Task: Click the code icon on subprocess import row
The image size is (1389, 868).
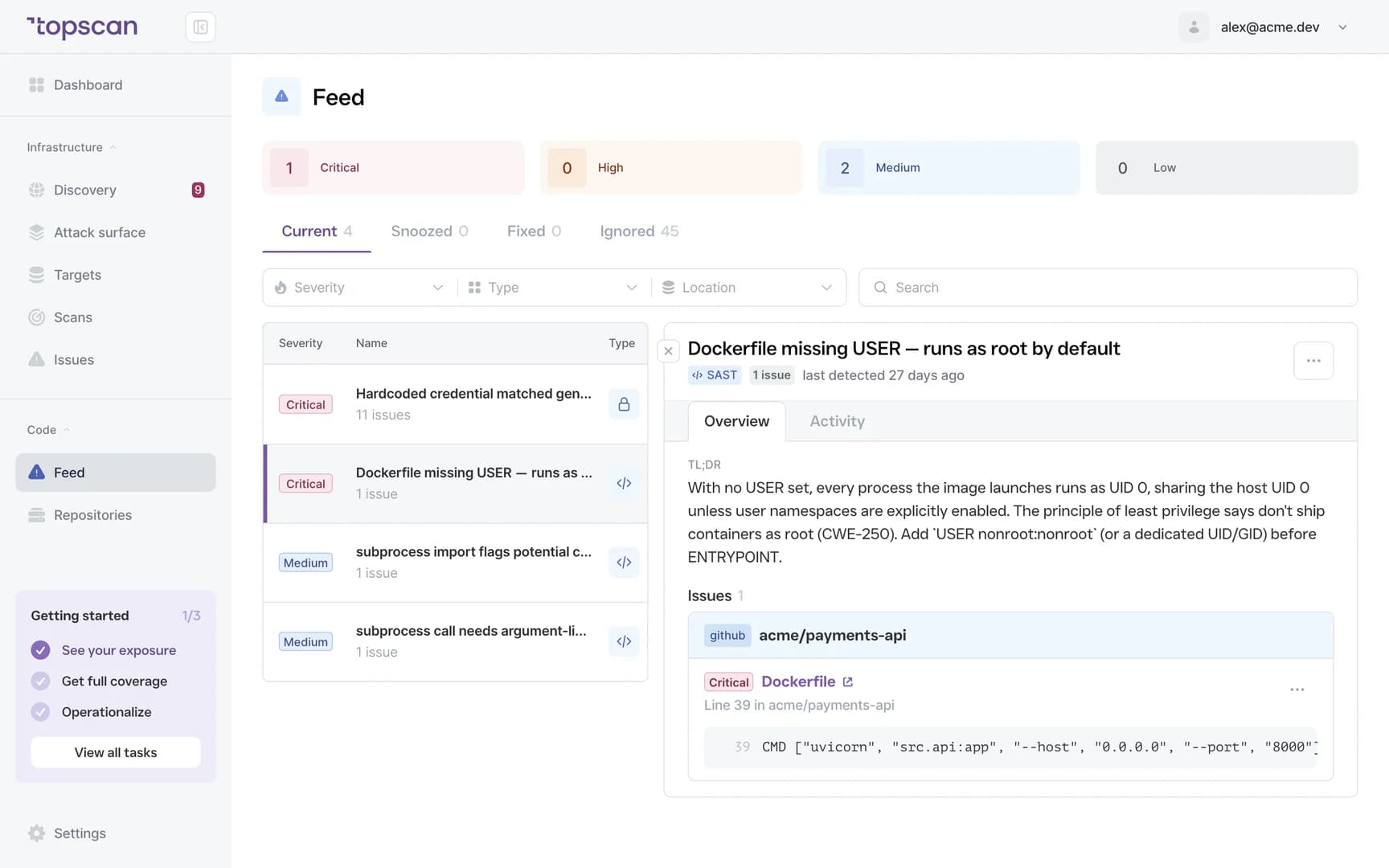Action: 624,563
